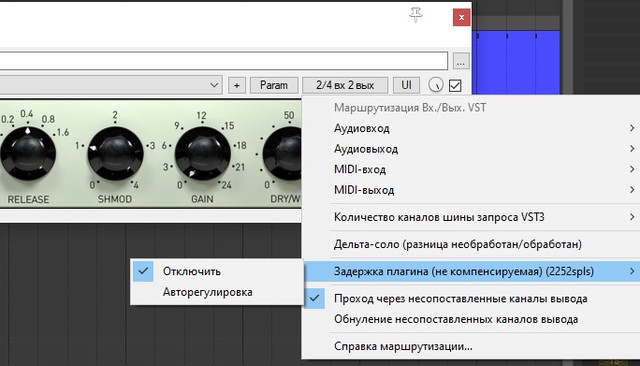
Task: Select the checked Отключить option
Action: tap(217, 271)
